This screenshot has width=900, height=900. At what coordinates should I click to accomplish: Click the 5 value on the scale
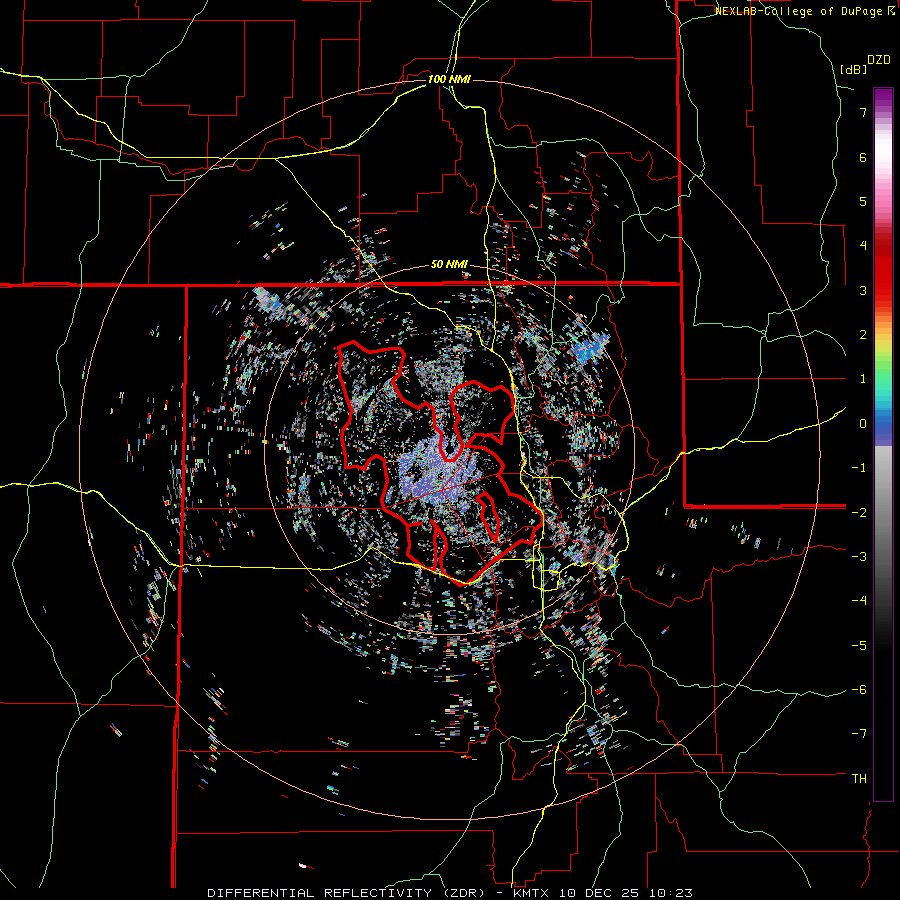863,201
